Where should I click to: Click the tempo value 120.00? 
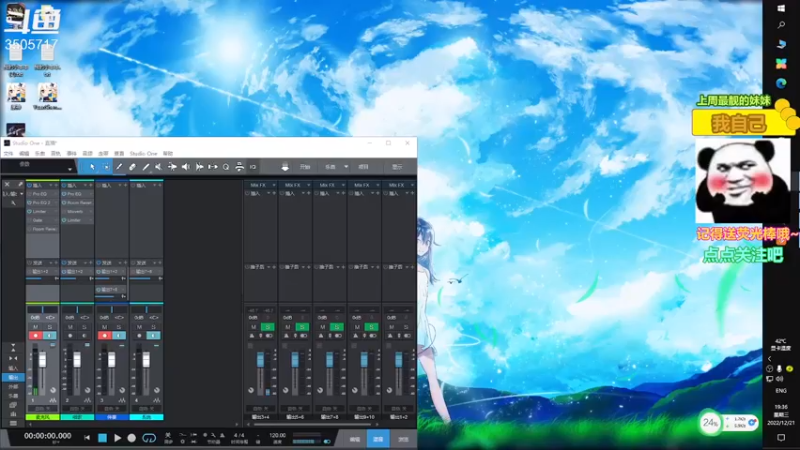(277, 435)
